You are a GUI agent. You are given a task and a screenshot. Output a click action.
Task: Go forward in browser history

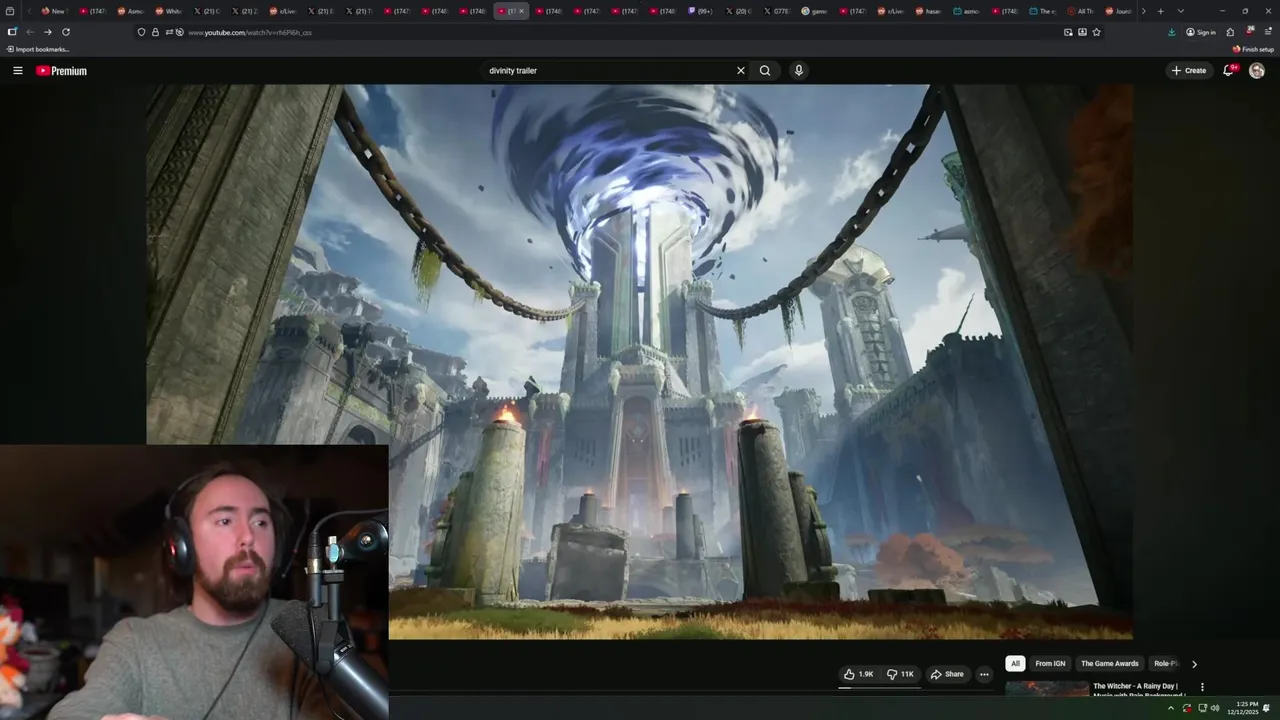47,32
